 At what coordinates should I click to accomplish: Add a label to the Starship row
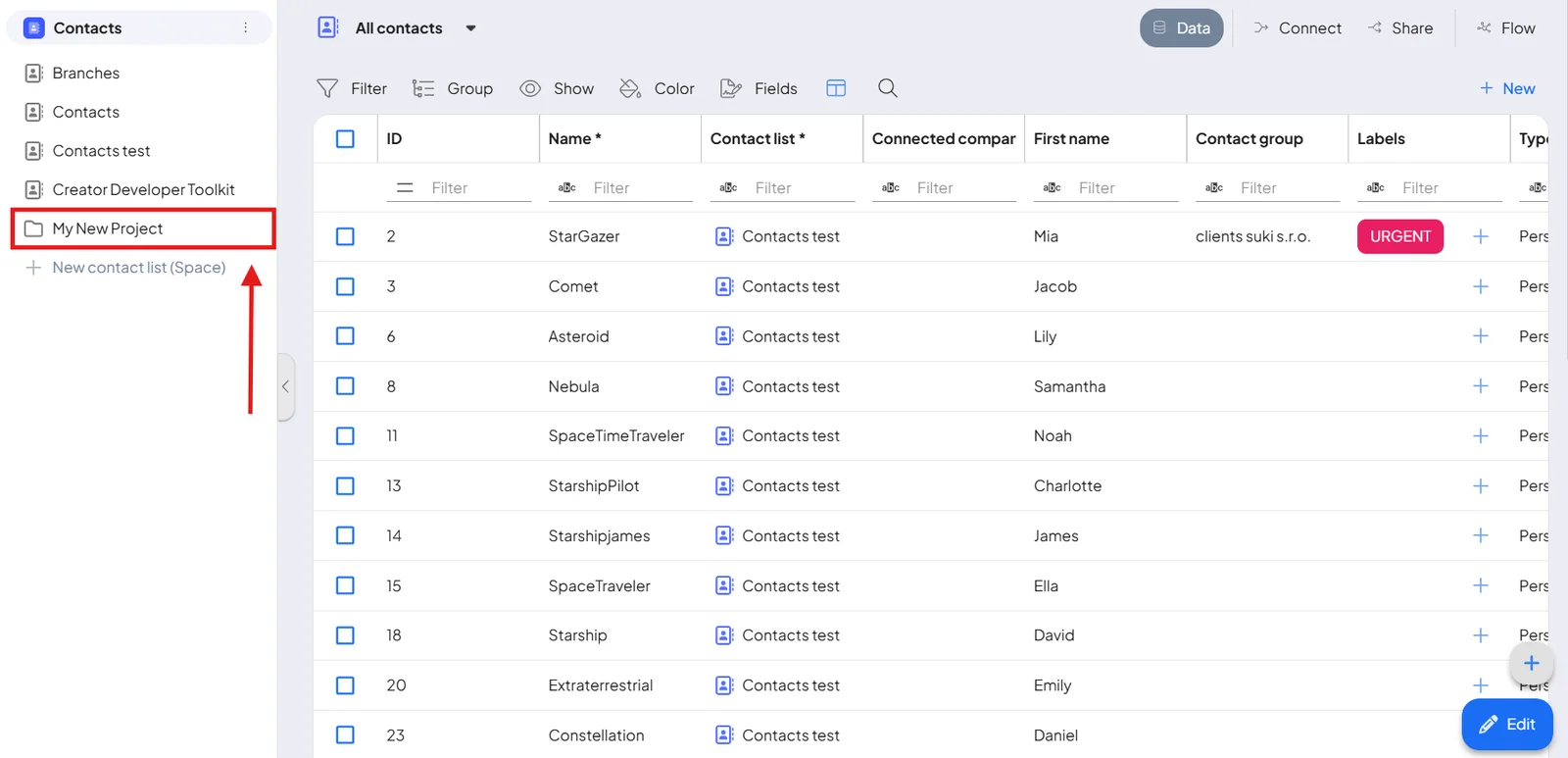[1481, 635]
